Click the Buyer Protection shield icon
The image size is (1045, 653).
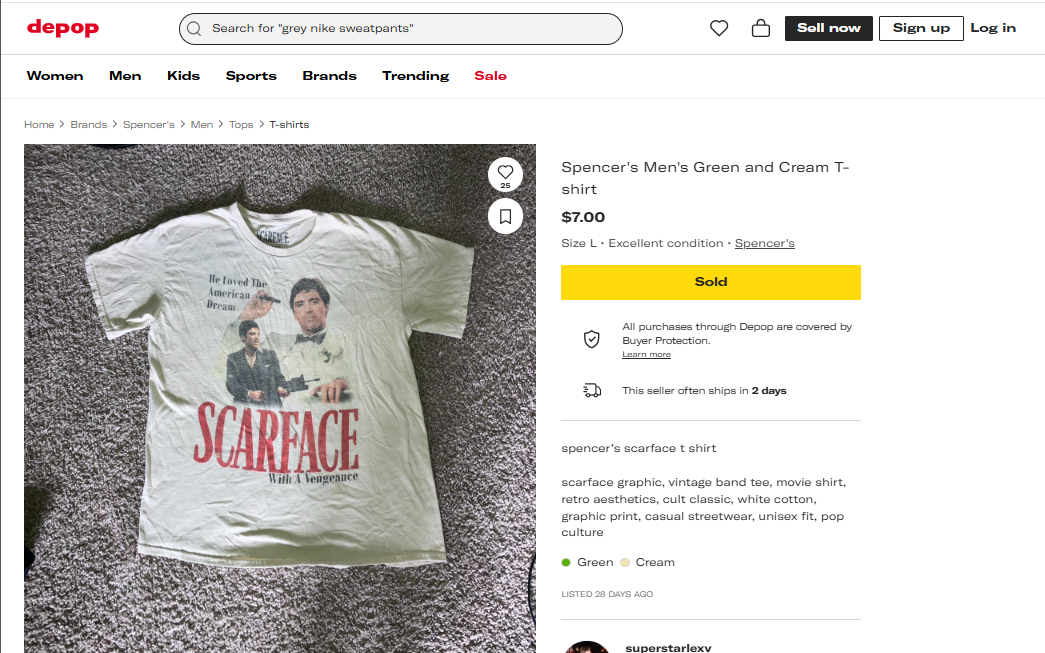click(x=592, y=339)
